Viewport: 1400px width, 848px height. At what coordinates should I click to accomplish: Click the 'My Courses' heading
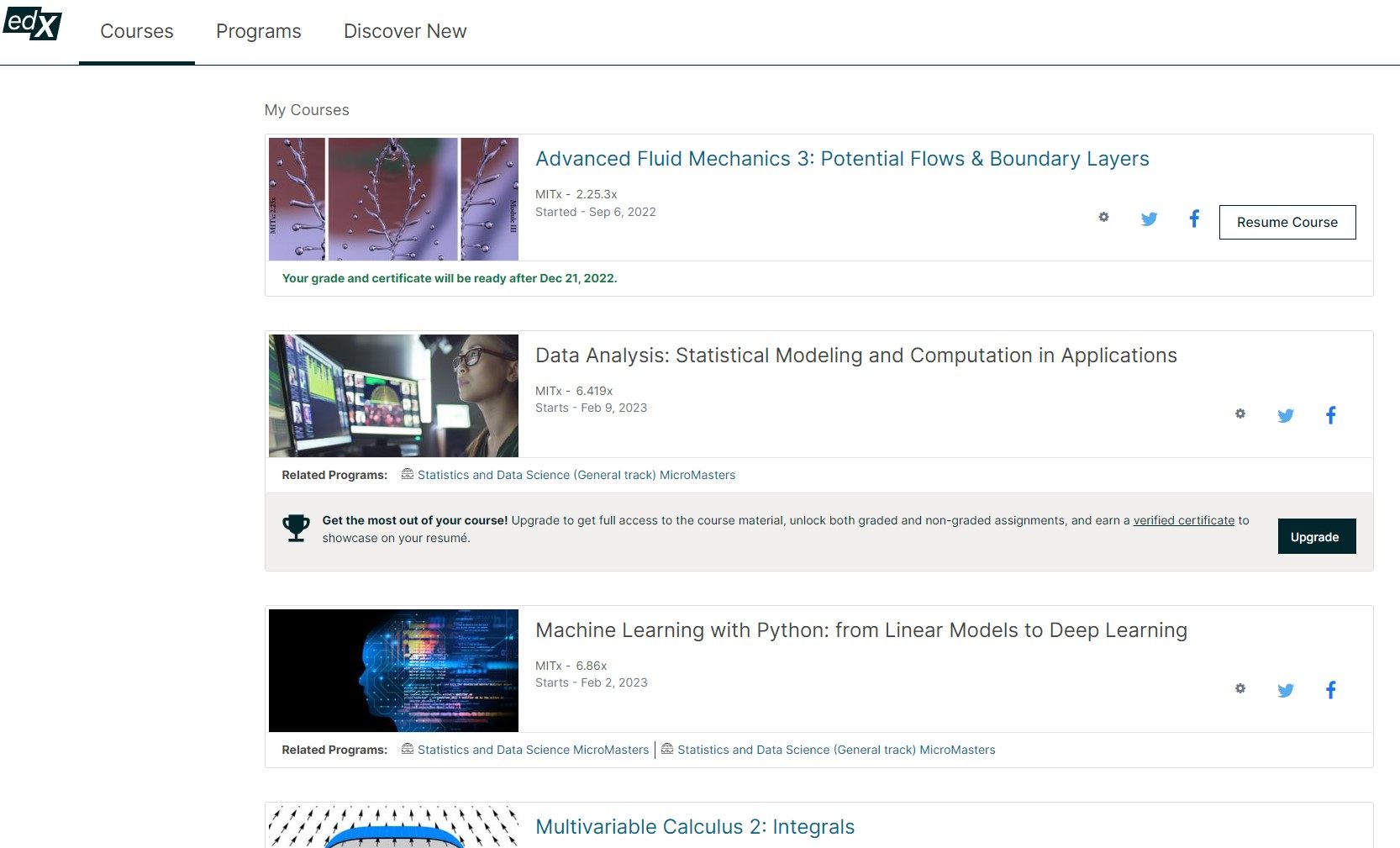click(x=307, y=110)
